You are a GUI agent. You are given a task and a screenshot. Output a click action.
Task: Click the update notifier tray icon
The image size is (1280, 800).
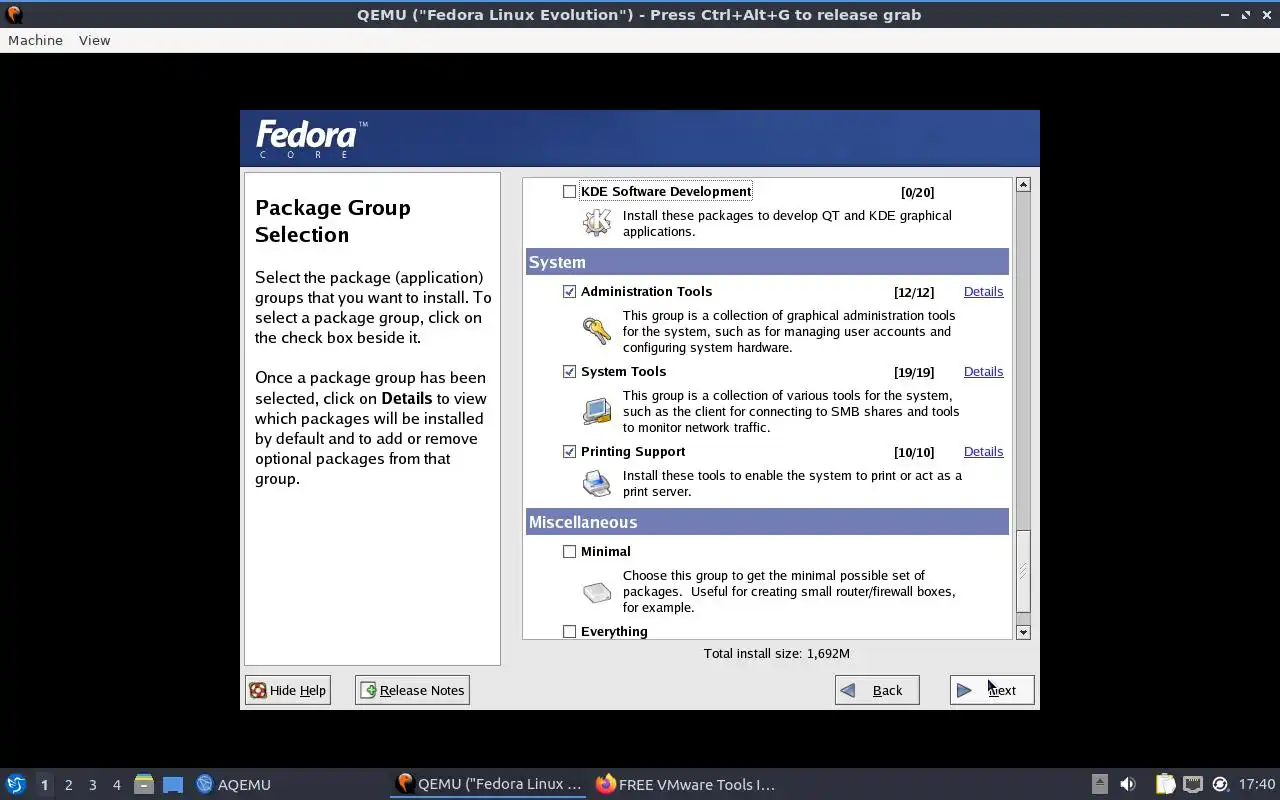pyautogui.click(x=1220, y=784)
